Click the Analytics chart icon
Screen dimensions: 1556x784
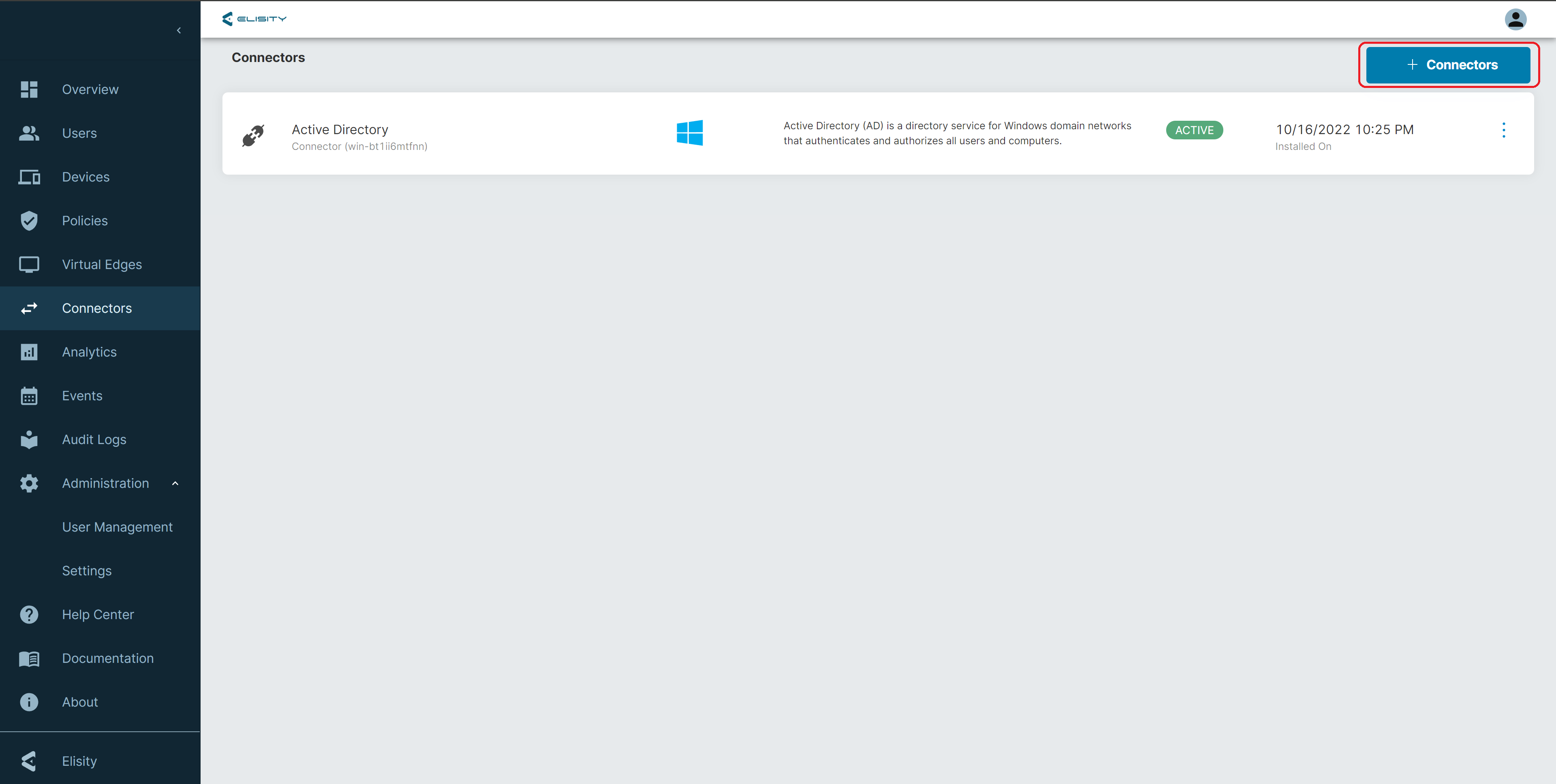pyautogui.click(x=29, y=352)
